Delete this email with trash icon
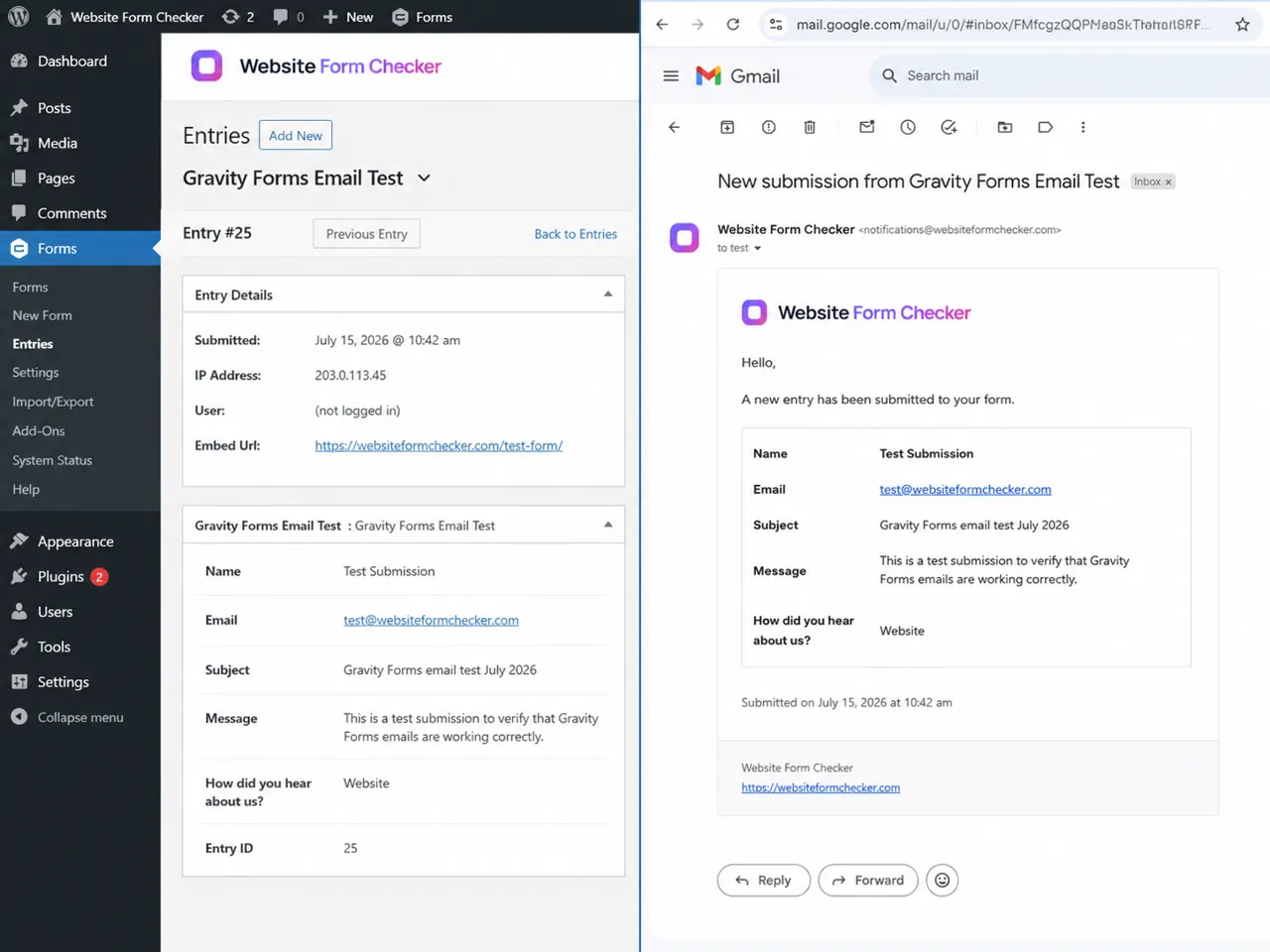The image size is (1270, 952). click(810, 127)
